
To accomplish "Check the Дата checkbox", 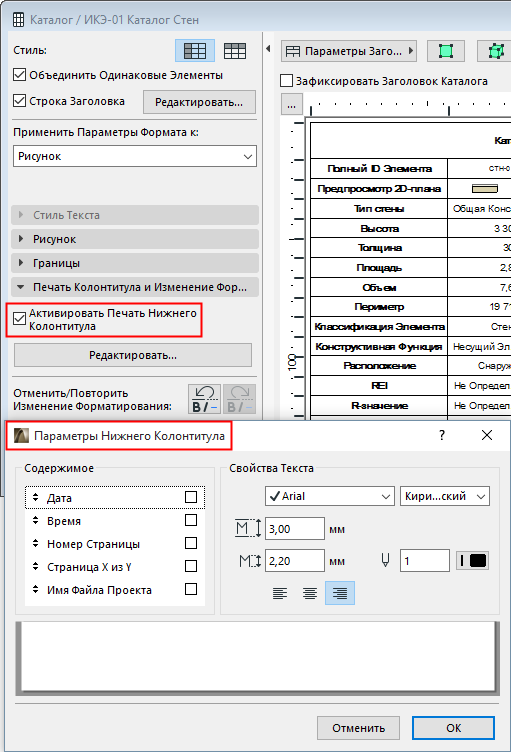I will click(191, 497).
